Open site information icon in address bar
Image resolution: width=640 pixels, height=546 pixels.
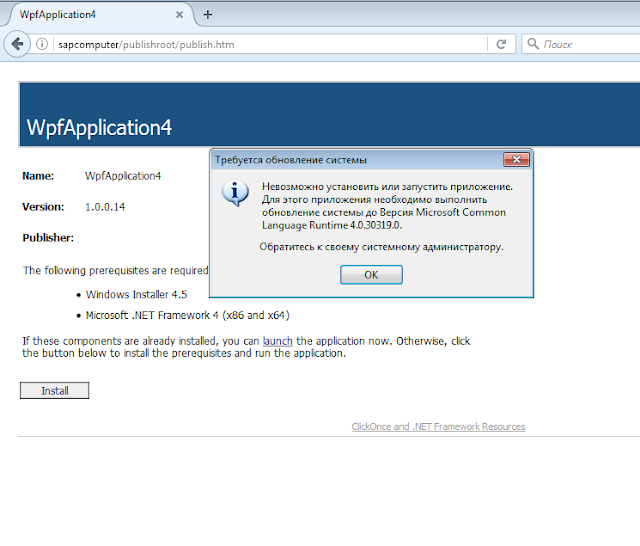tap(42, 44)
